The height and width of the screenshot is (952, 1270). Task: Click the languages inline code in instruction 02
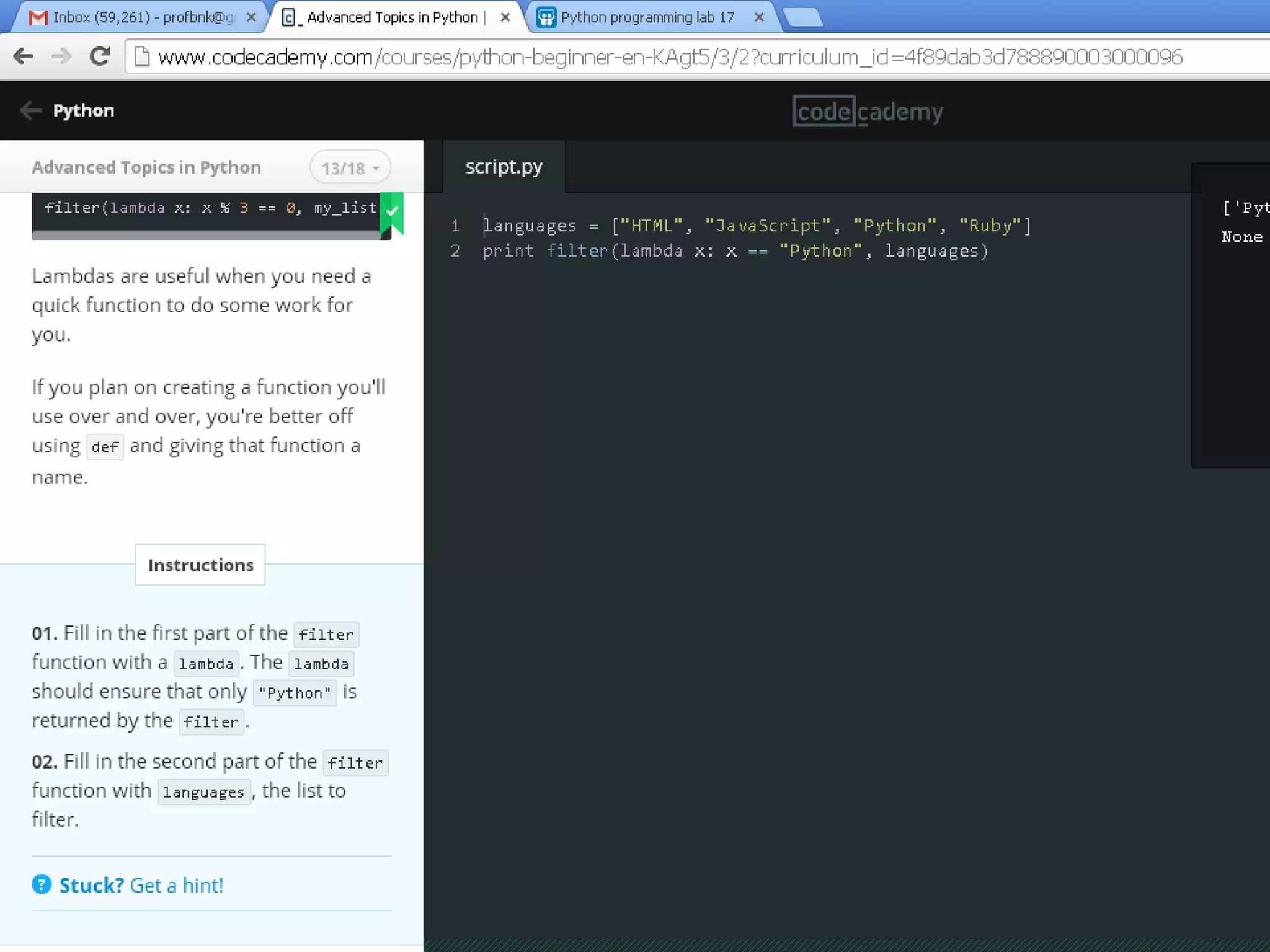point(204,791)
